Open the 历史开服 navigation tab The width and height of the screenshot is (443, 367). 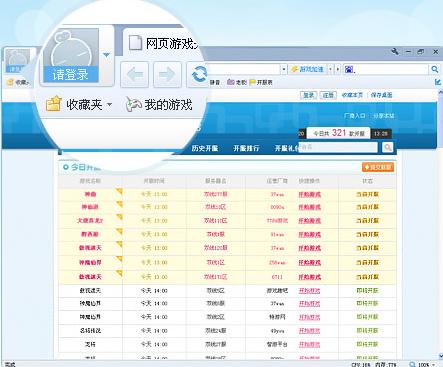click(x=205, y=148)
